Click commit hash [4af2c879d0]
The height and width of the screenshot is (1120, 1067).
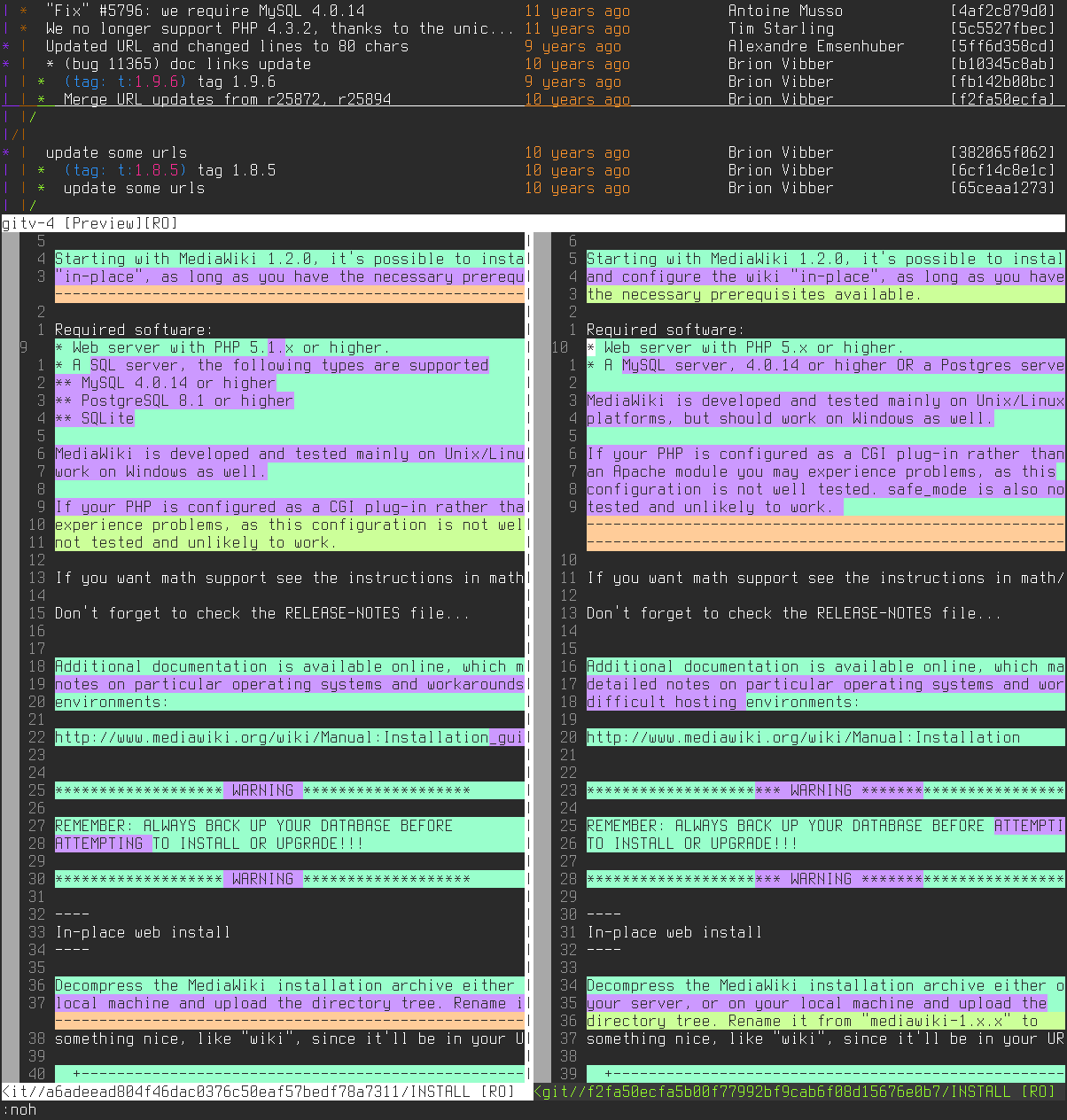(x=1002, y=11)
